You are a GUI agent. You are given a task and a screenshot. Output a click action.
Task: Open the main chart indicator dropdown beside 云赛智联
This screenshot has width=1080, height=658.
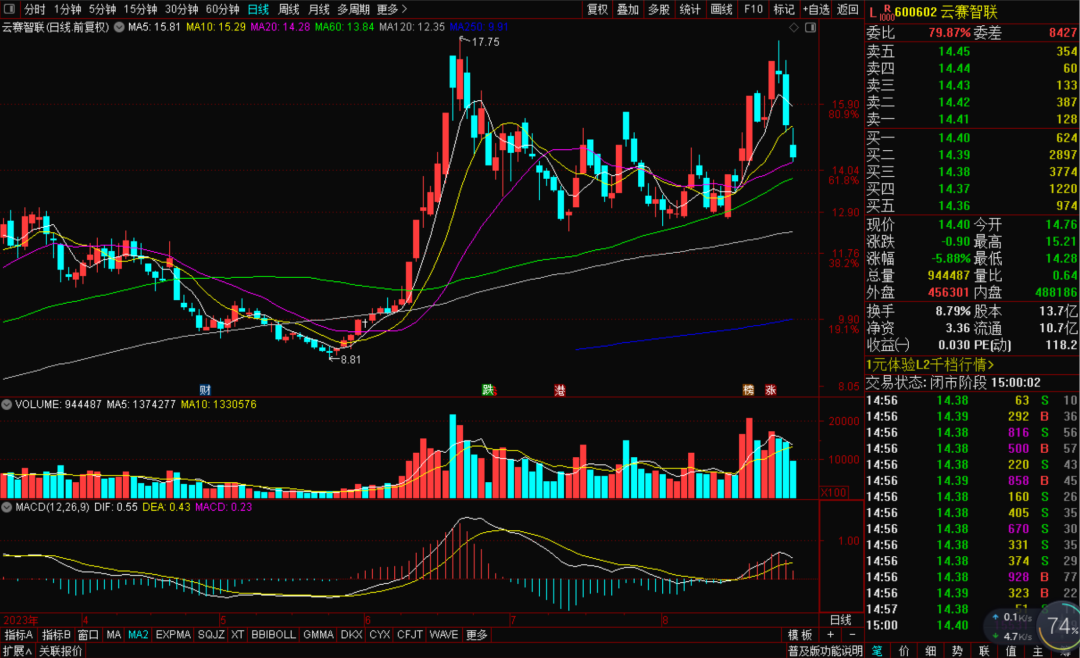pyautogui.click(x=119, y=28)
